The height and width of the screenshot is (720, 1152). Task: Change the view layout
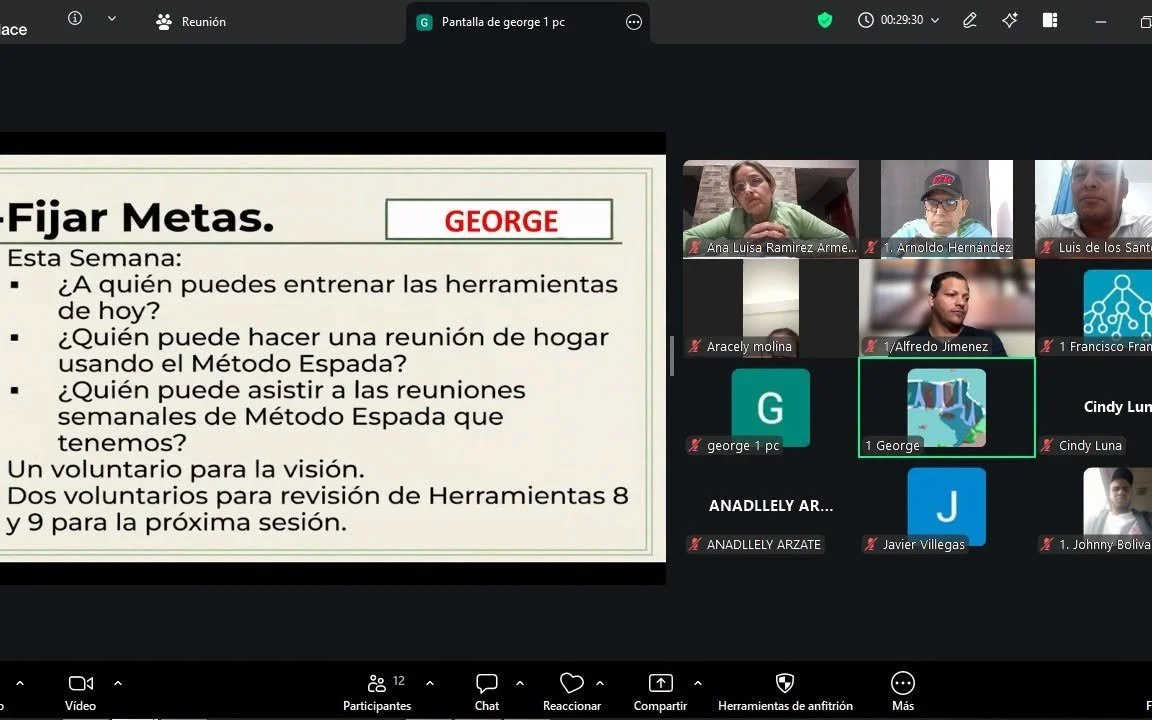tap(1050, 21)
